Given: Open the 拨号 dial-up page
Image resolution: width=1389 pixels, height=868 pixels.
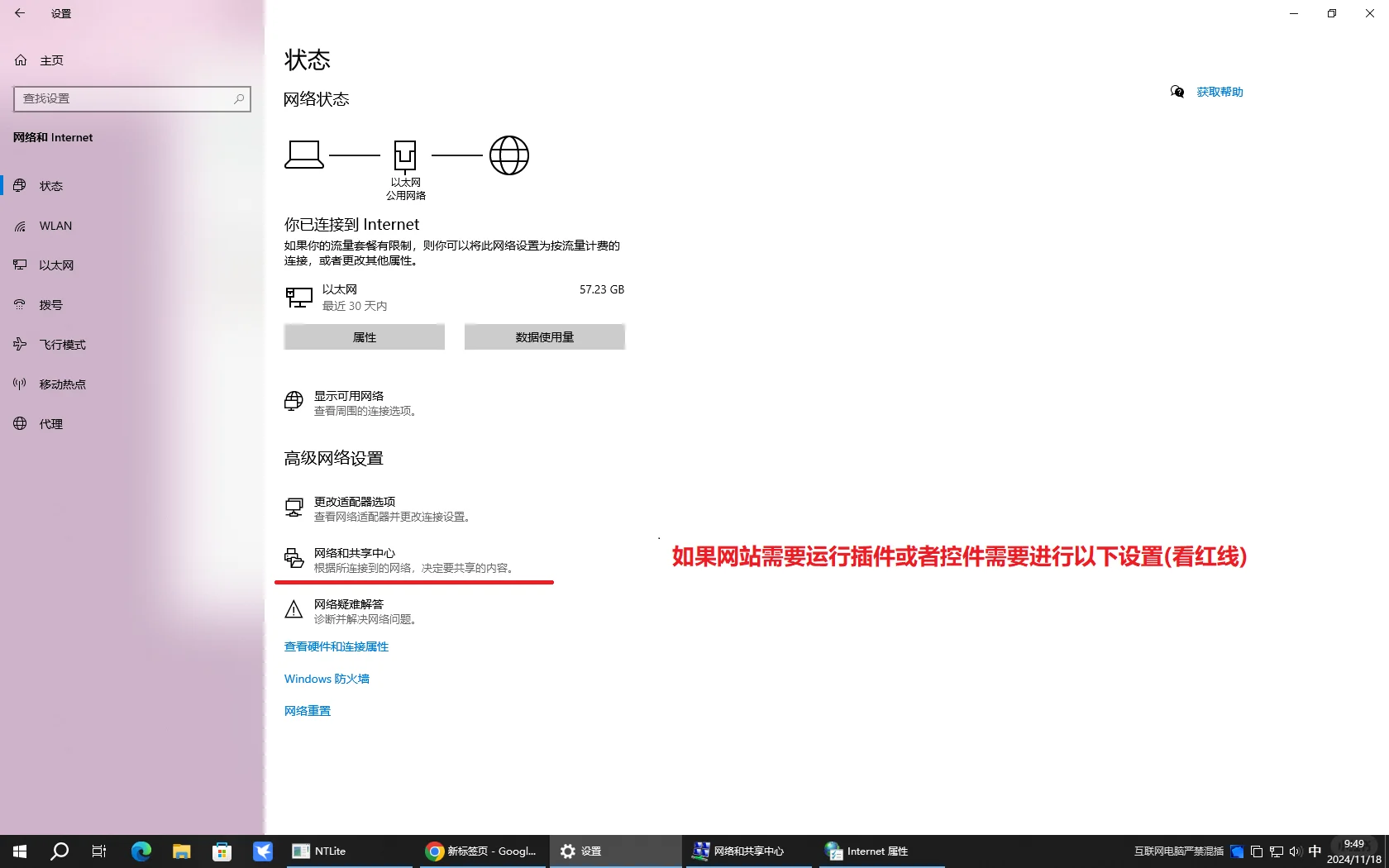Looking at the screenshot, I should pyautogui.click(x=132, y=305).
